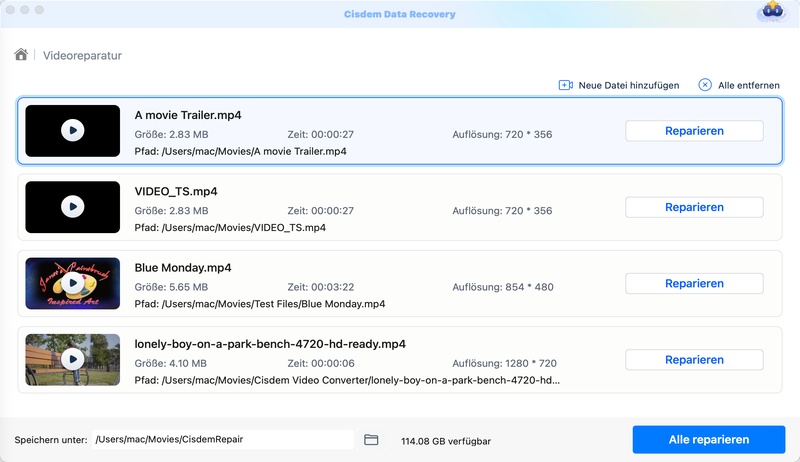The width and height of the screenshot is (800, 462).
Task: Click Alle reparieren button
Action: 709,440
